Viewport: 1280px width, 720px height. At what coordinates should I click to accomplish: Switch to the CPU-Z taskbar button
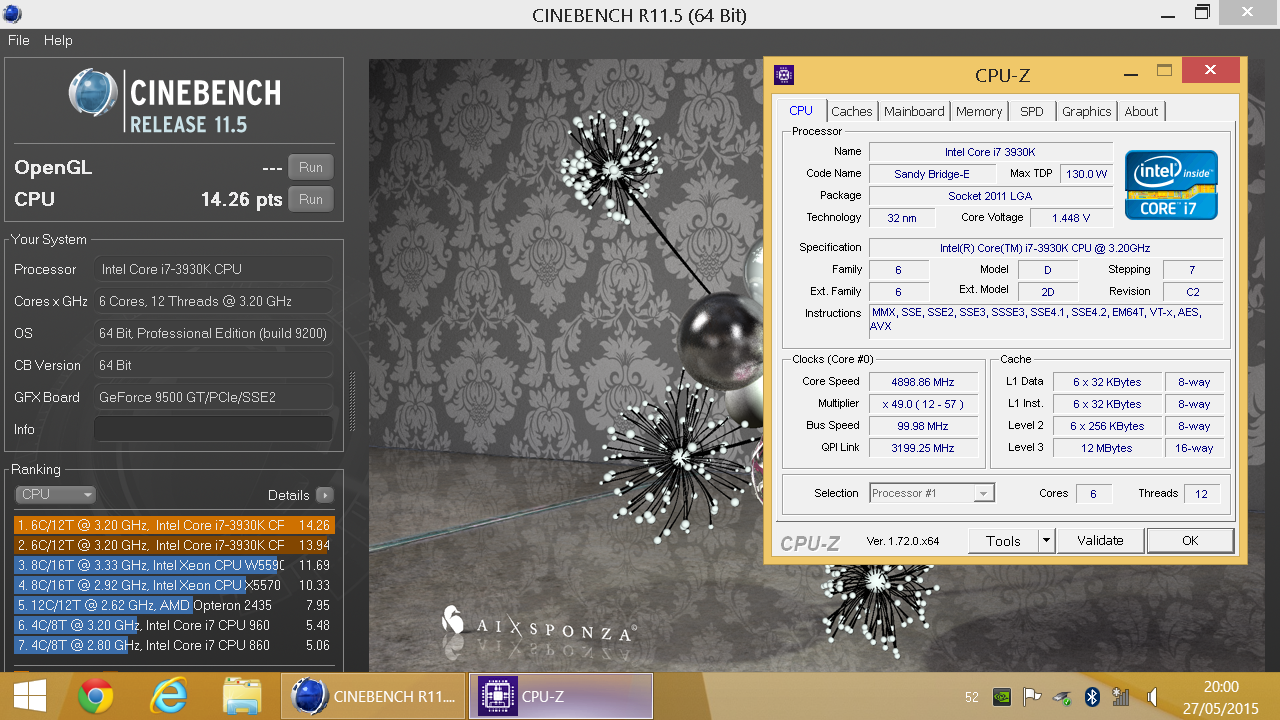point(561,696)
